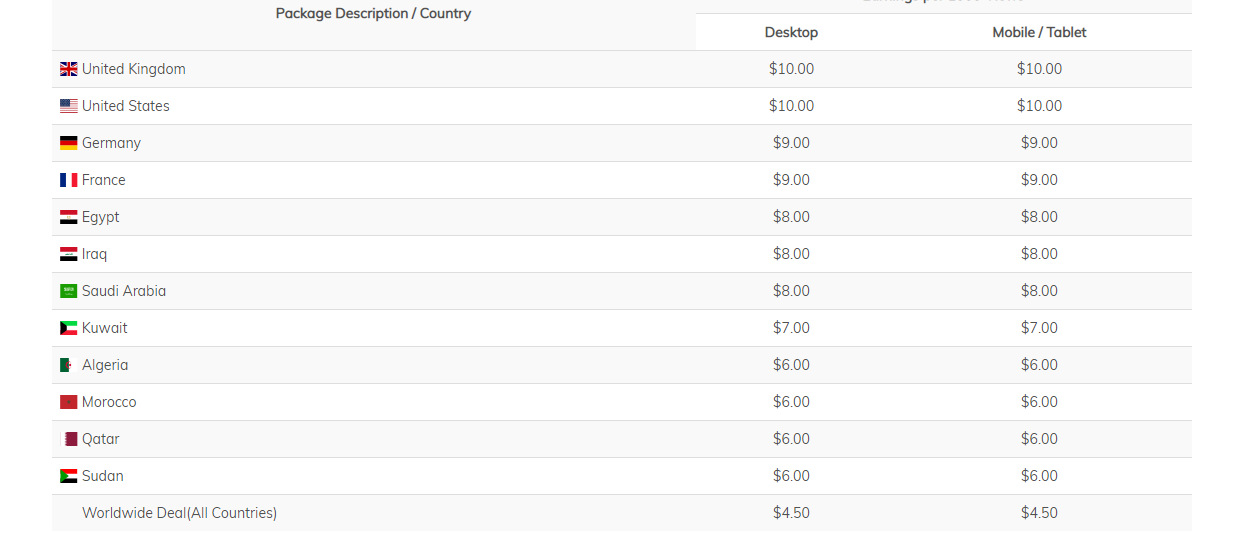The width and height of the screenshot is (1241, 535).
Task: Click the United Kingdom flag icon
Action: tap(68, 69)
